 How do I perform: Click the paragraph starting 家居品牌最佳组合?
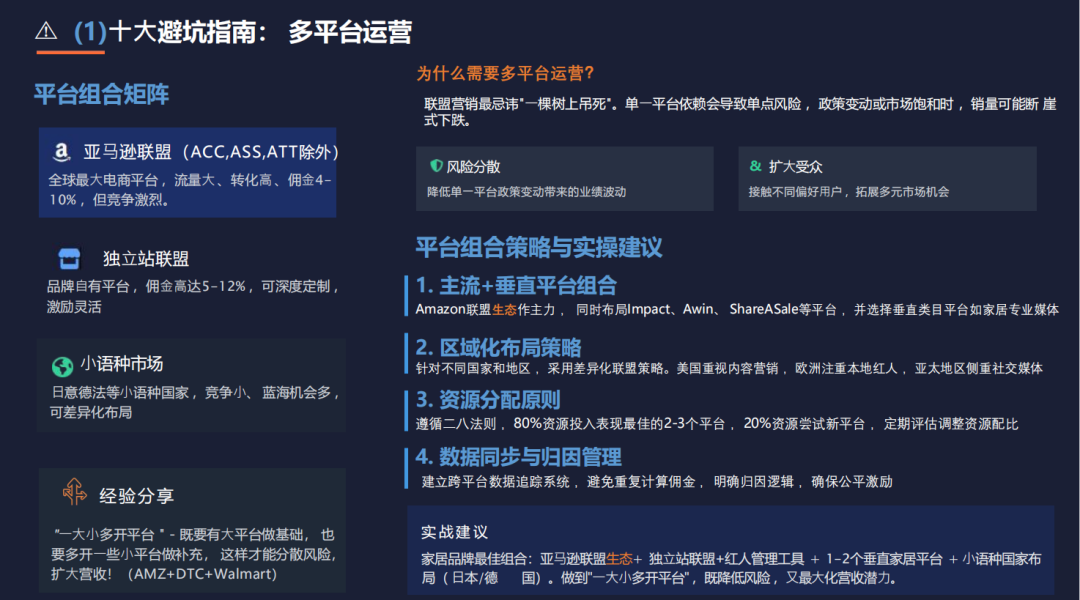[x=731, y=568]
